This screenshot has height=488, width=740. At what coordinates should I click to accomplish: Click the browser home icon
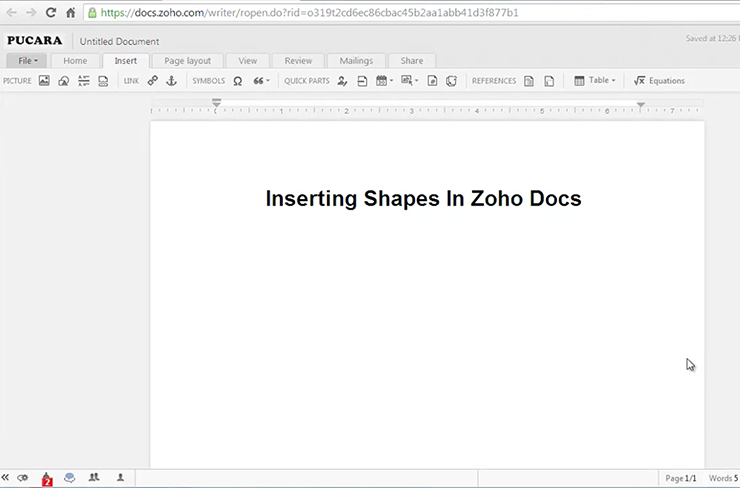[x=71, y=13]
